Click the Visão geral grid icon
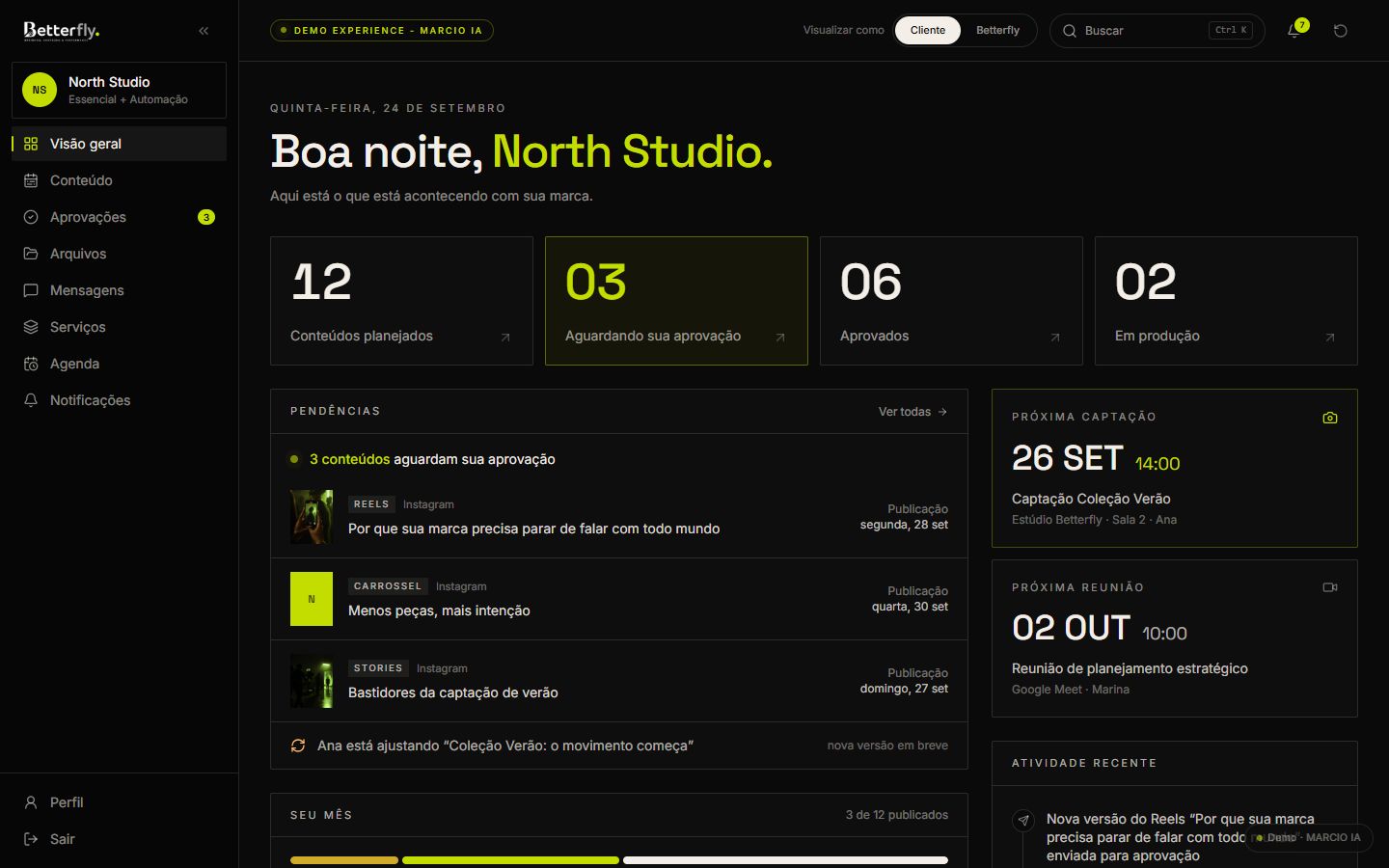This screenshot has width=1389, height=868. point(31,144)
